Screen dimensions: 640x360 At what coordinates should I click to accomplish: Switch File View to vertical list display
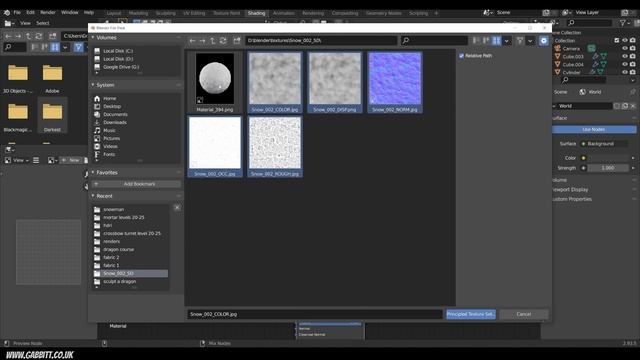pyautogui.click(x=476, y=40)
